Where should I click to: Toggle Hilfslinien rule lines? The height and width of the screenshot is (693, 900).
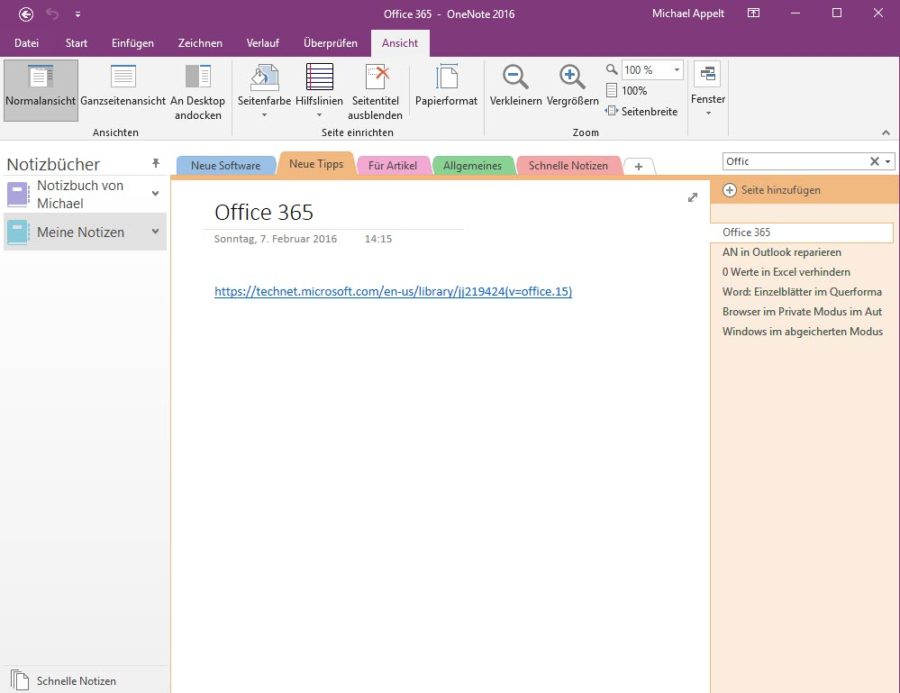(x=319, y=85)
